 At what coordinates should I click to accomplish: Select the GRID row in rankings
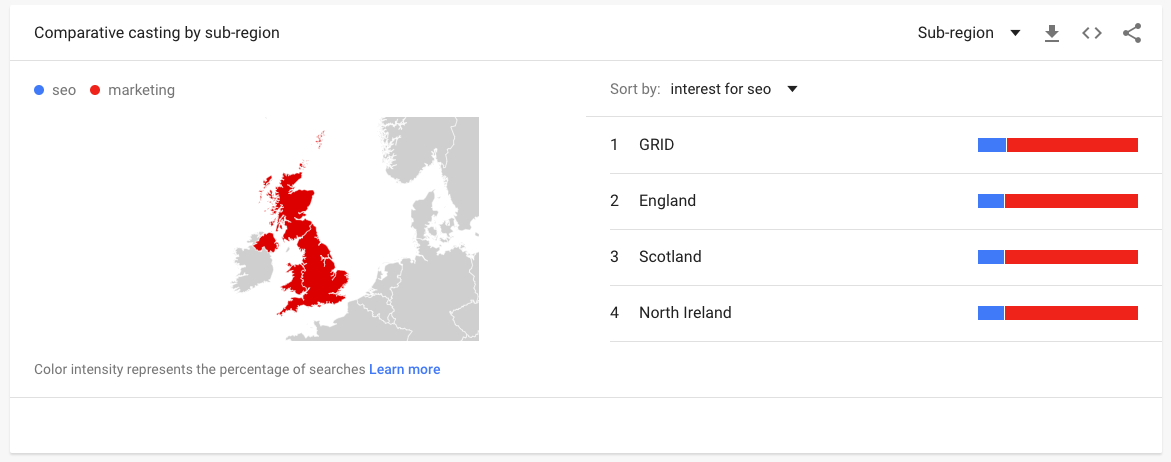tap(875, 145)
